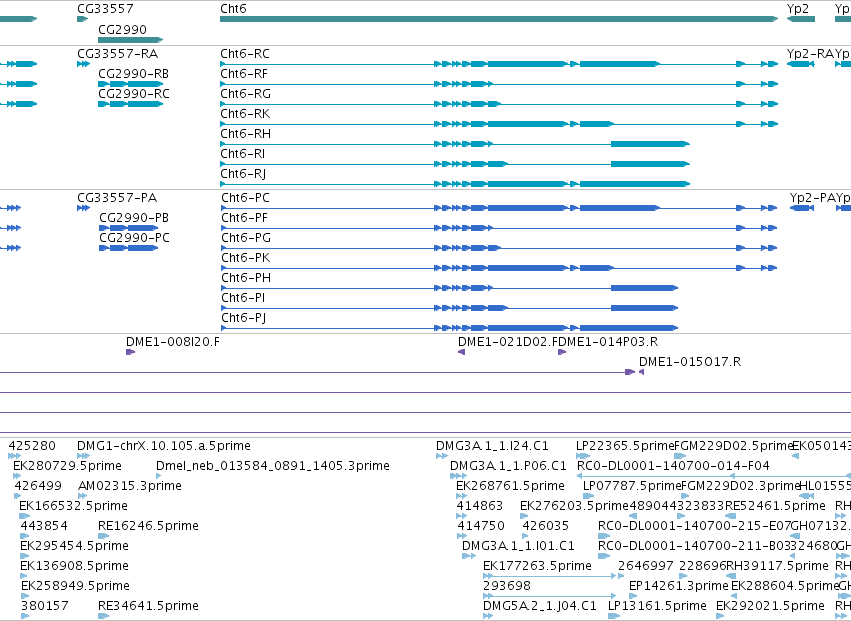
Task: Open the Cht6-RF transcript label
Action: [244, 74]
